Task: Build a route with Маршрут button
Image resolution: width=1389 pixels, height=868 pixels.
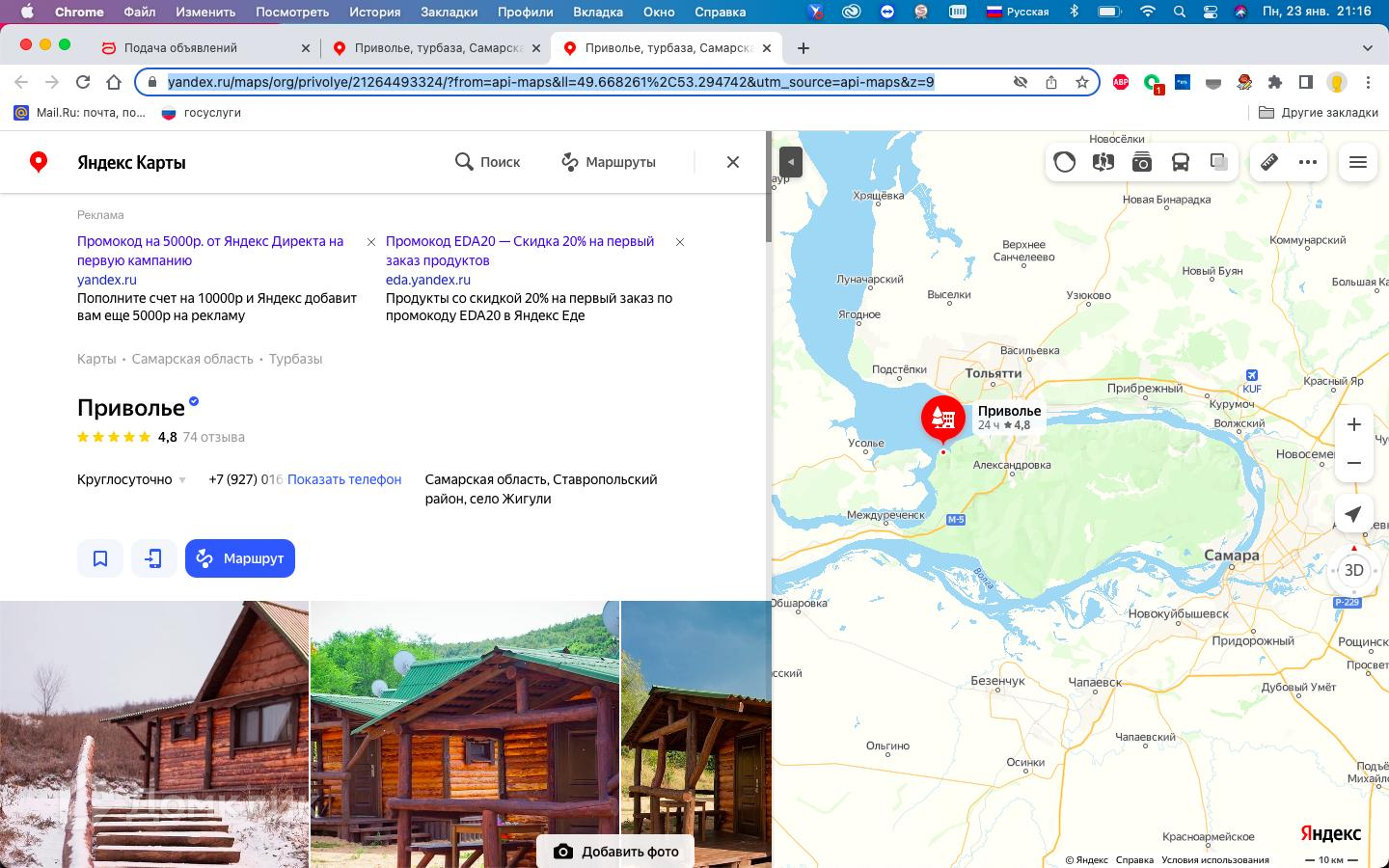Action: pyautogui.click(x=240, y=558)
